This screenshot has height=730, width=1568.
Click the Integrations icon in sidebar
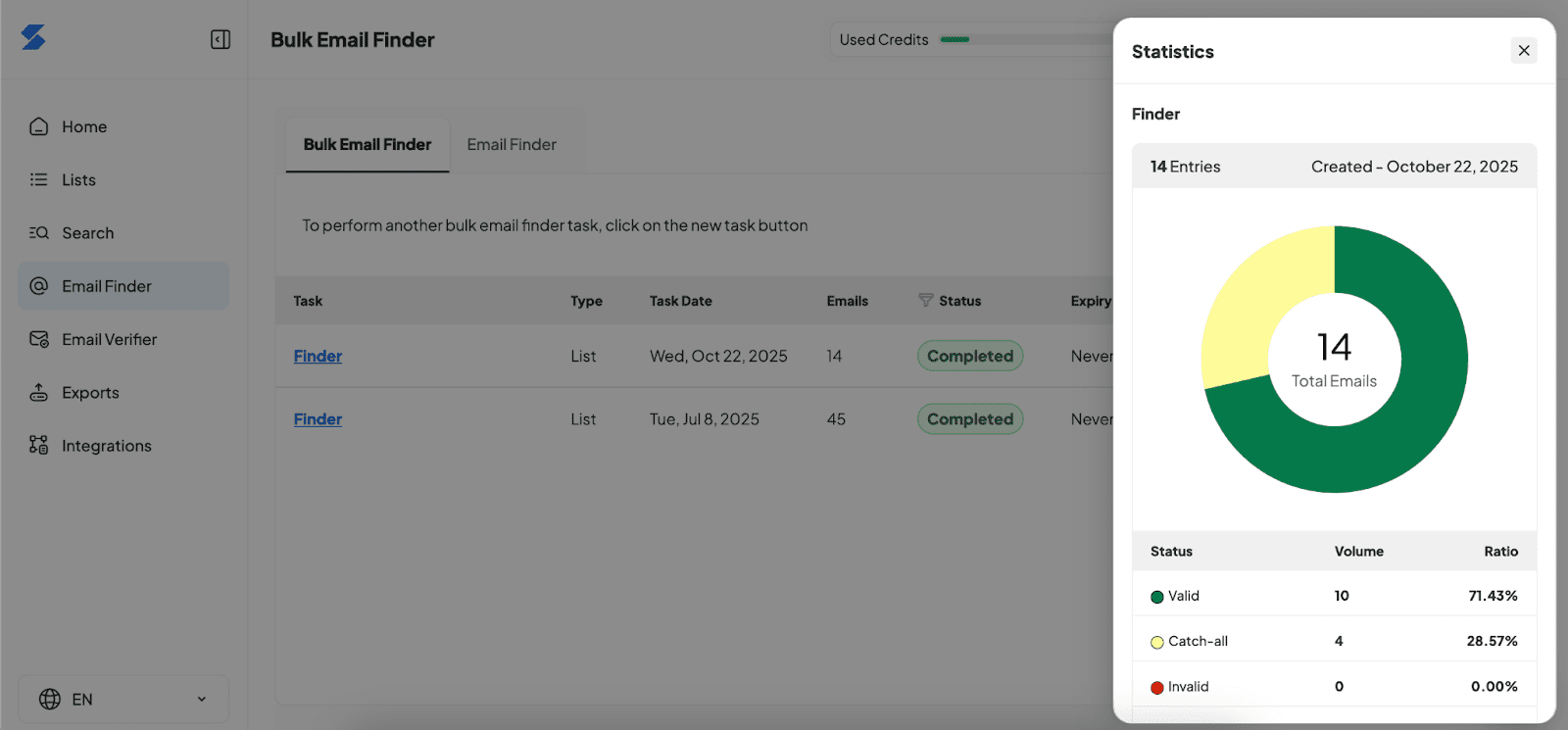pyautogui.click(x=39, y=445)
